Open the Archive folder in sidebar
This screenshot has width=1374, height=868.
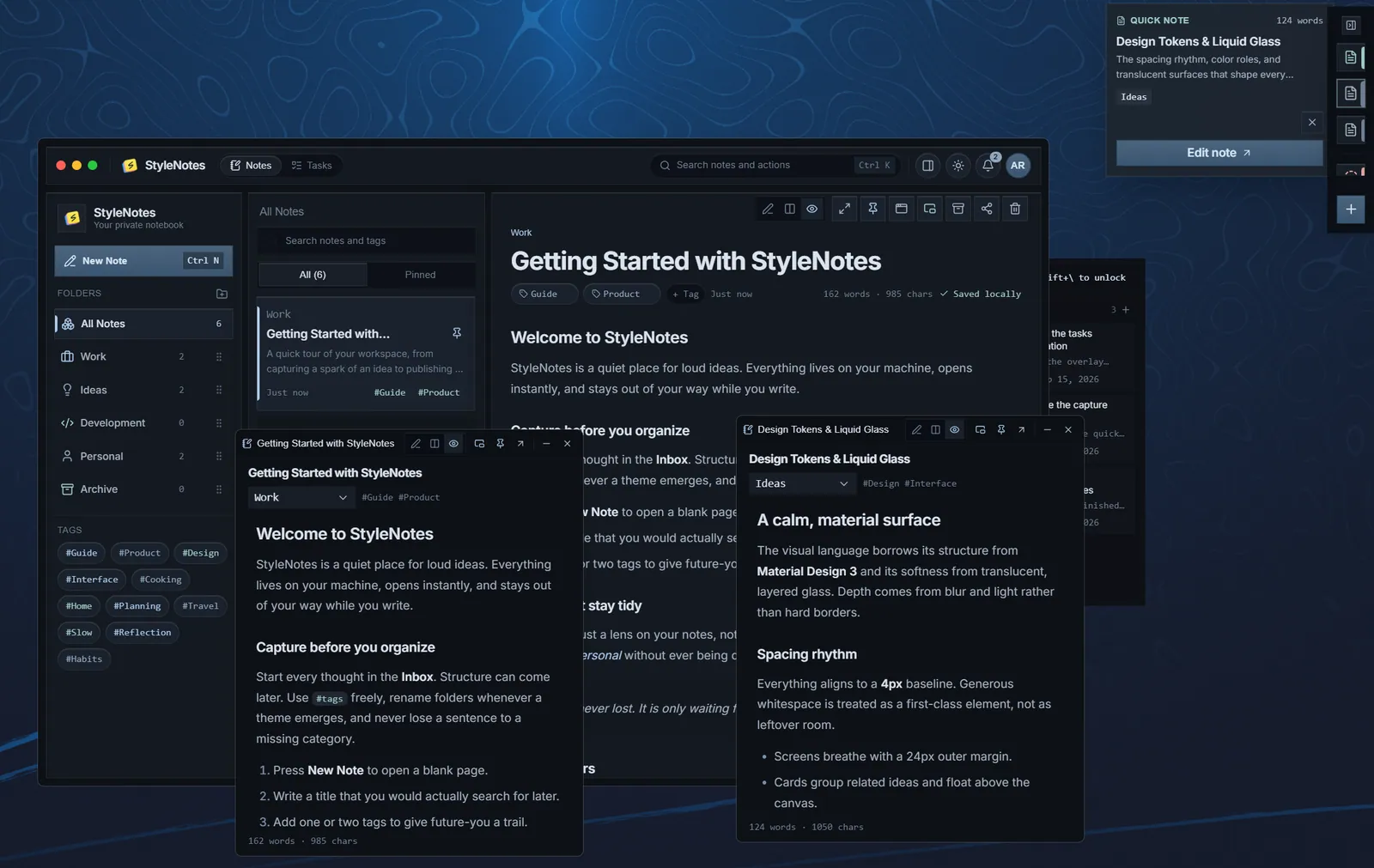[x=143, y=489]
